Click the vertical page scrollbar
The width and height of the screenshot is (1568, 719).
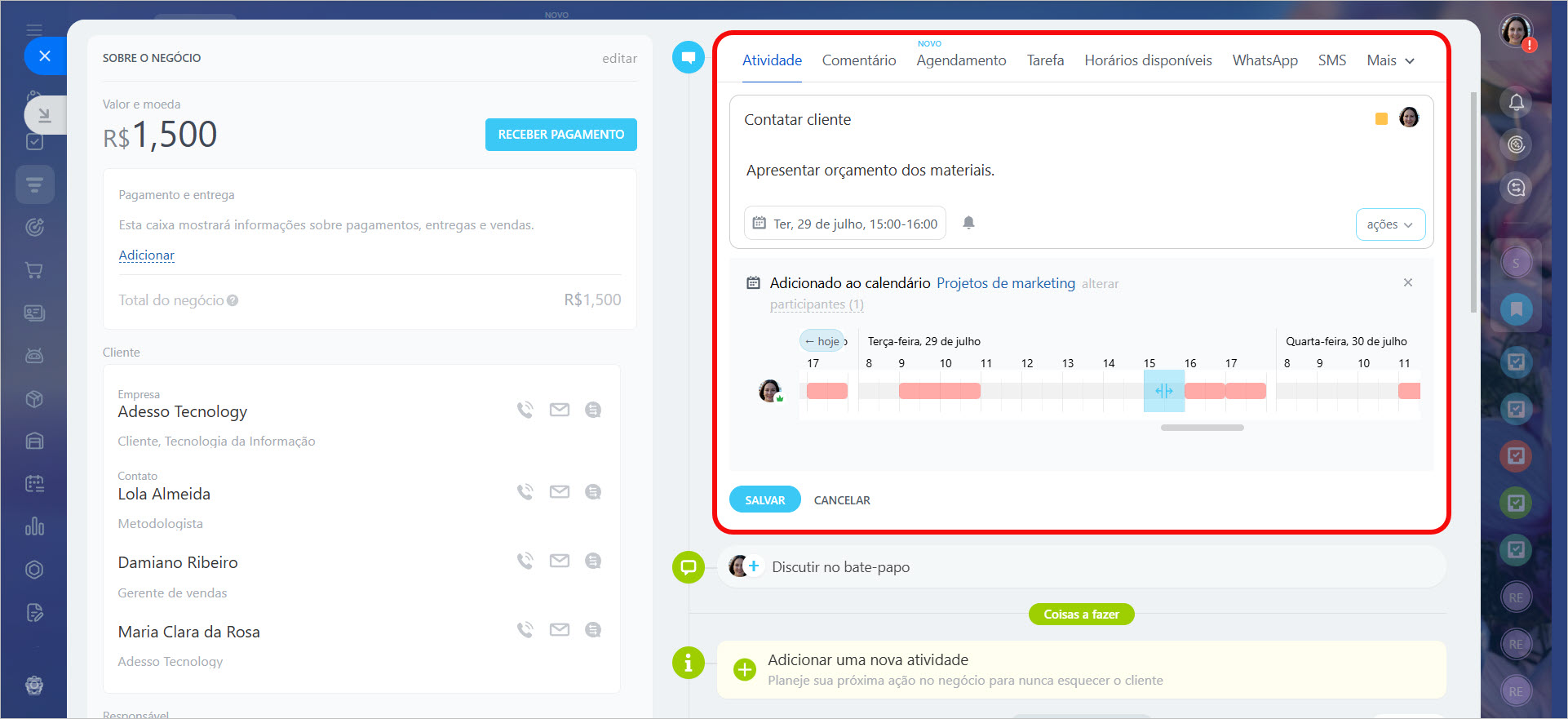pyautogui.click(x=1473, y=202)
